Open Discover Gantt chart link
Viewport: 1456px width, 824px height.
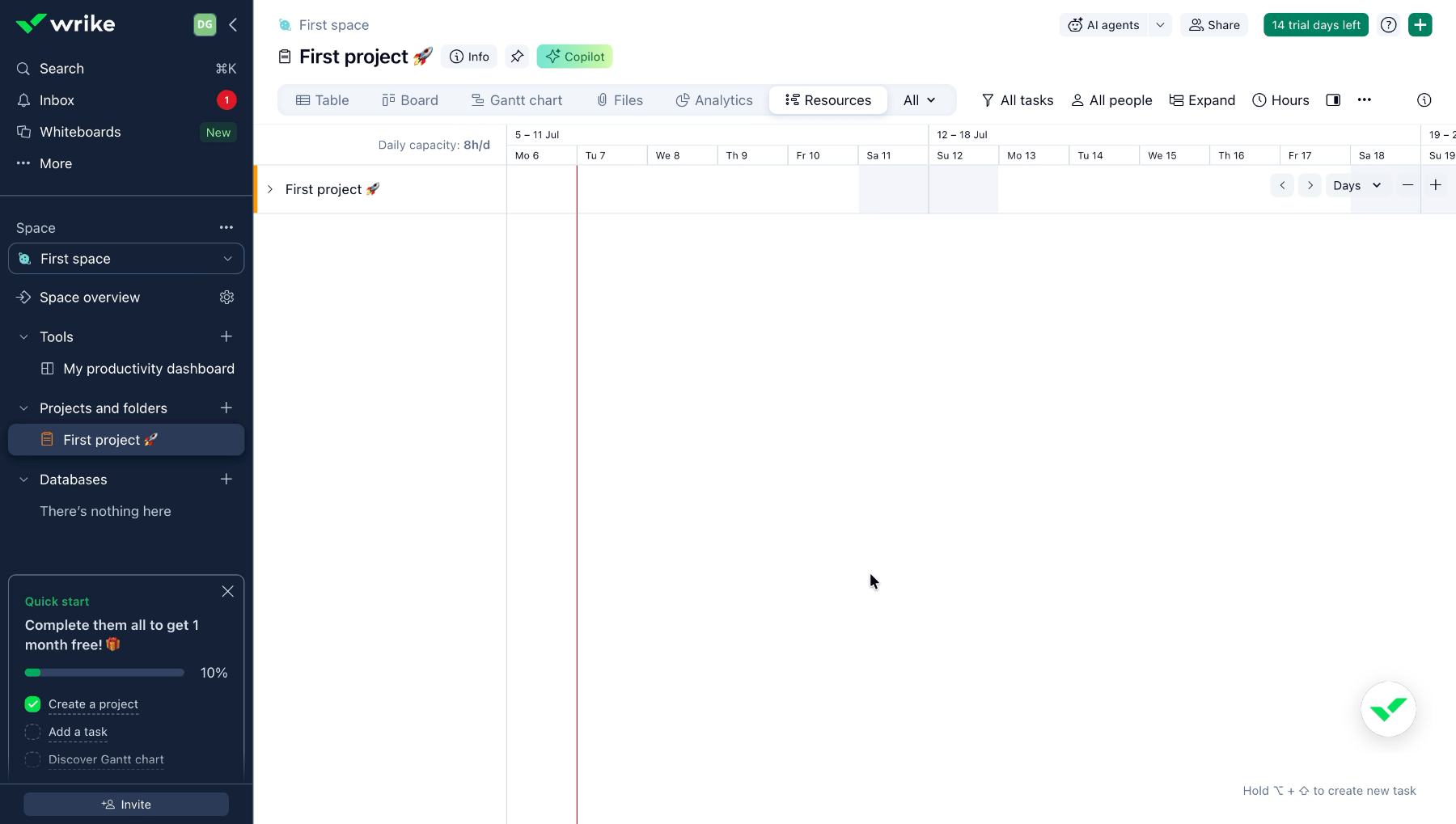[x=106, y=759]
